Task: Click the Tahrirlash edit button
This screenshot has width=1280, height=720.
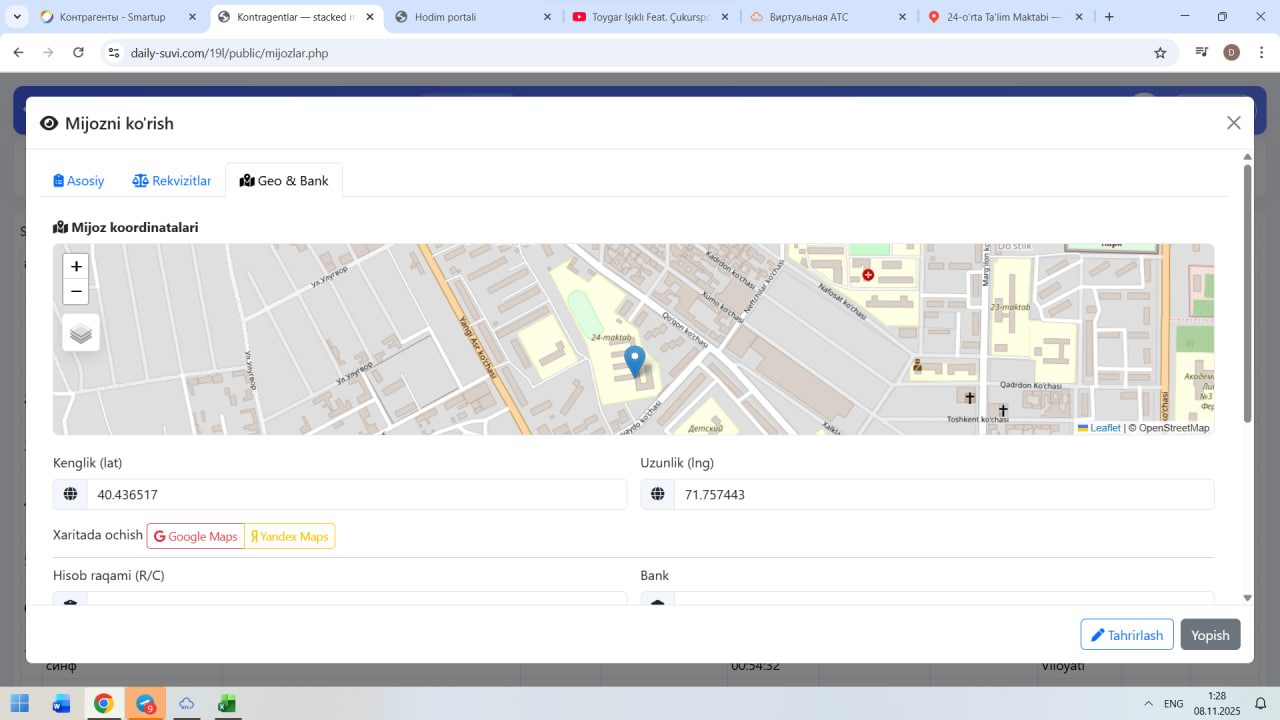Action: [x=1126, y=635]
